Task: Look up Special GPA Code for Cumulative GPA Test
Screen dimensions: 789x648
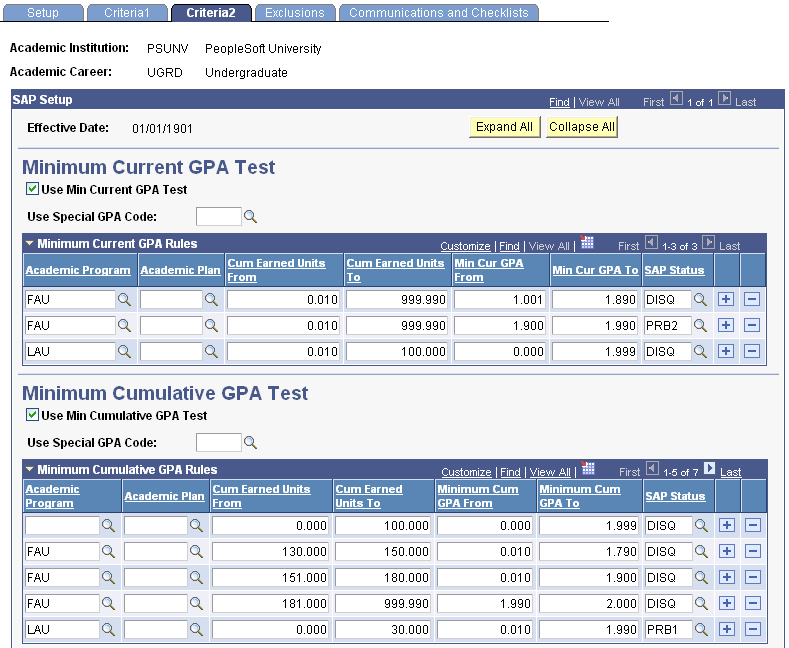Action: [x=250, y=443]
